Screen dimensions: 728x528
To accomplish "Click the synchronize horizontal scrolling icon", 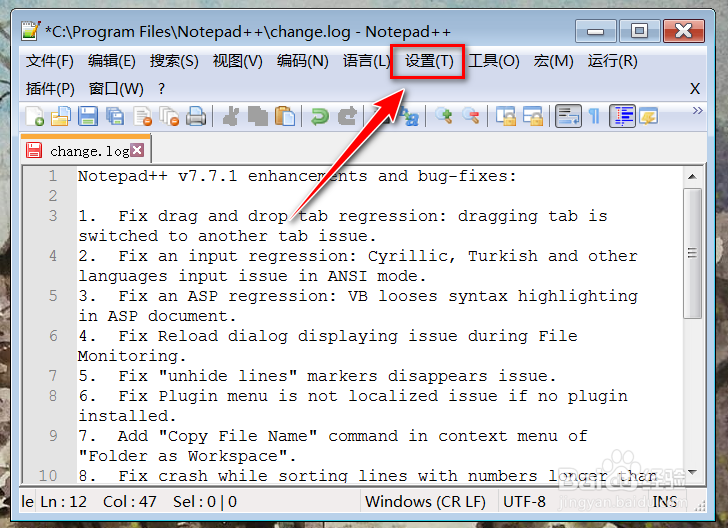I will point(533,116).
